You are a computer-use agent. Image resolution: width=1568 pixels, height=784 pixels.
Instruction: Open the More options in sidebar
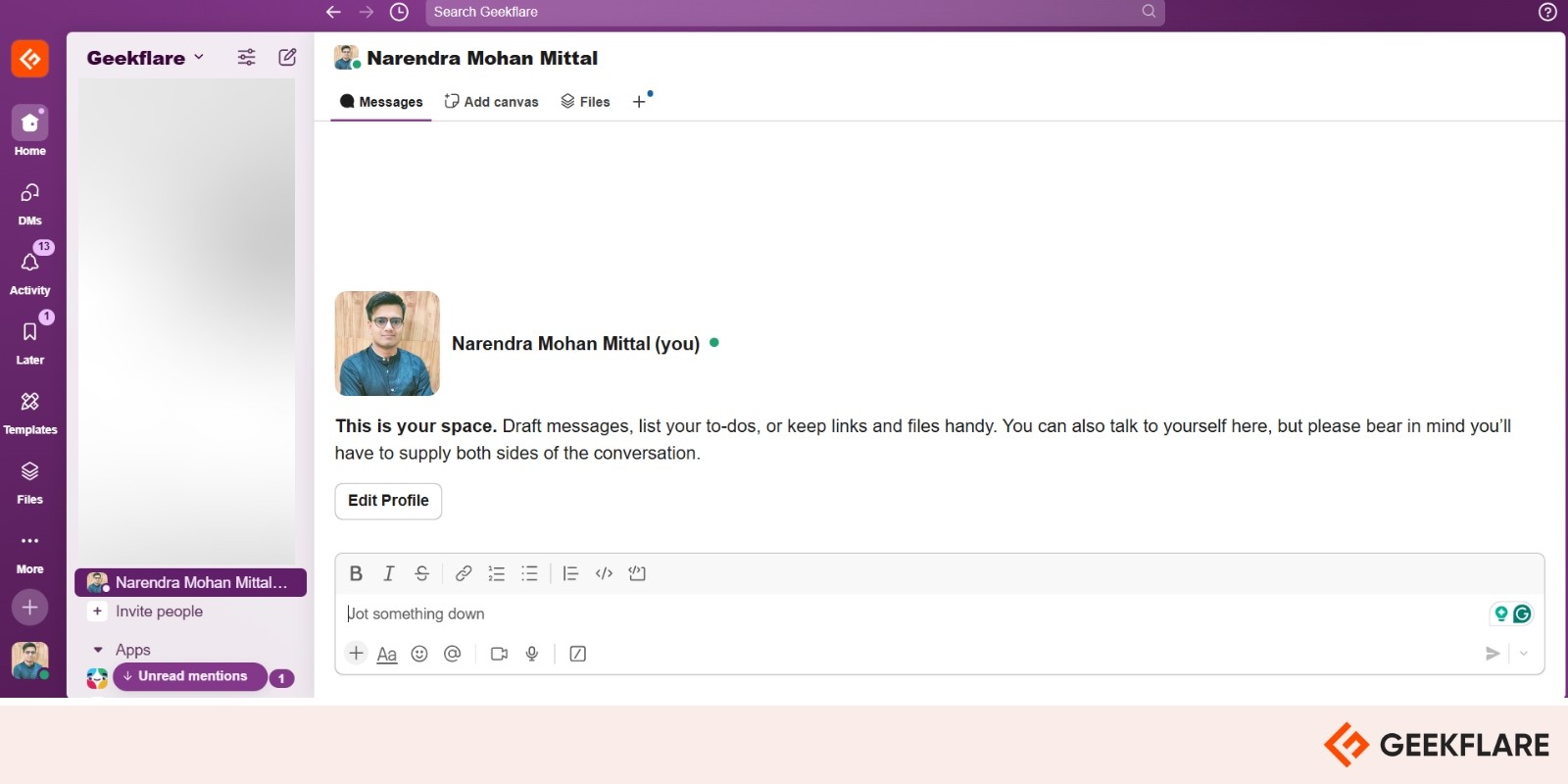[x=30, y=551]
